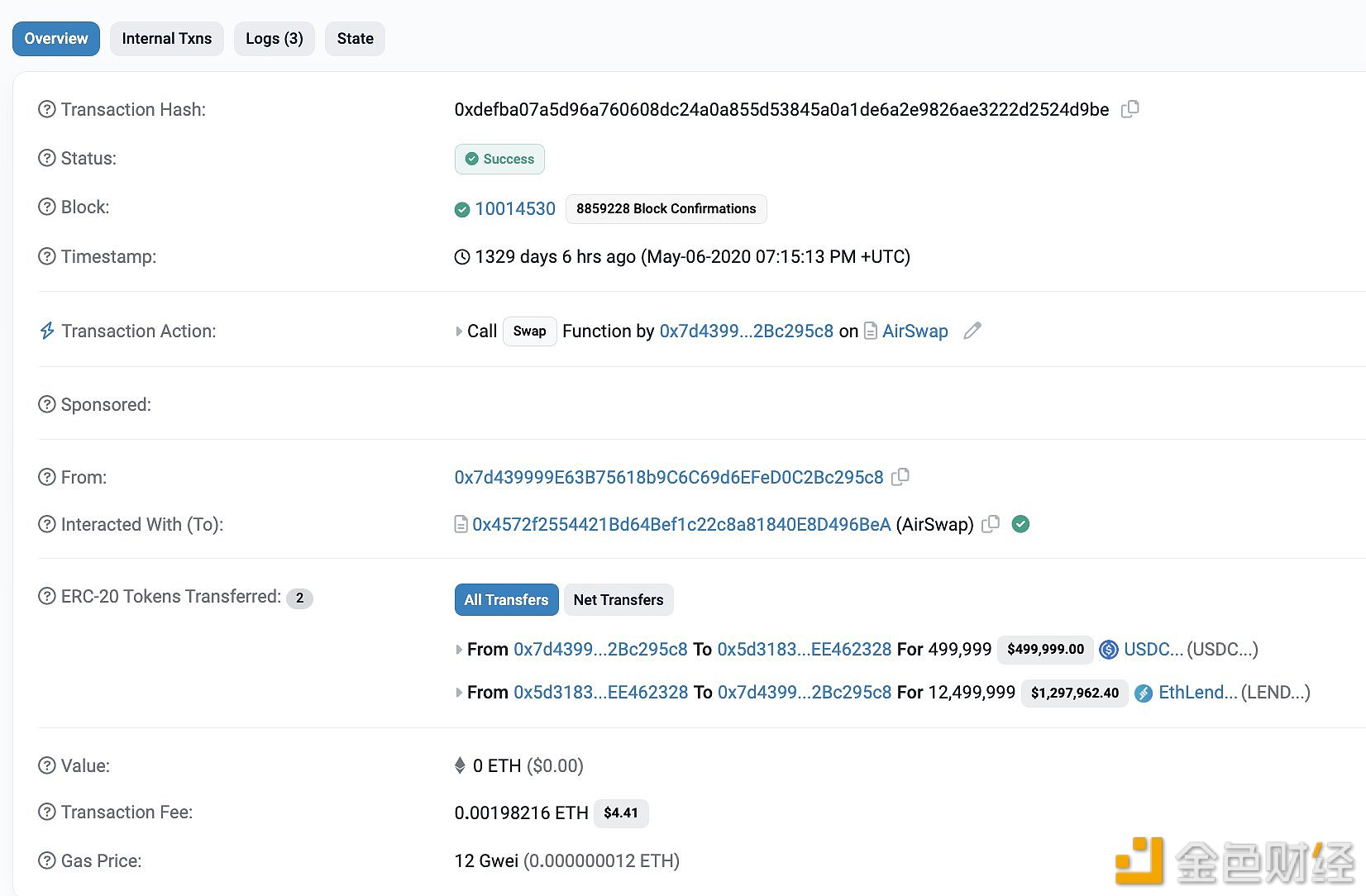Image resolution: width=1366 pixels, height=896 pixels.
Task: Click the 0 ETH ($0.00) value text
Action: tap(528, 765)
